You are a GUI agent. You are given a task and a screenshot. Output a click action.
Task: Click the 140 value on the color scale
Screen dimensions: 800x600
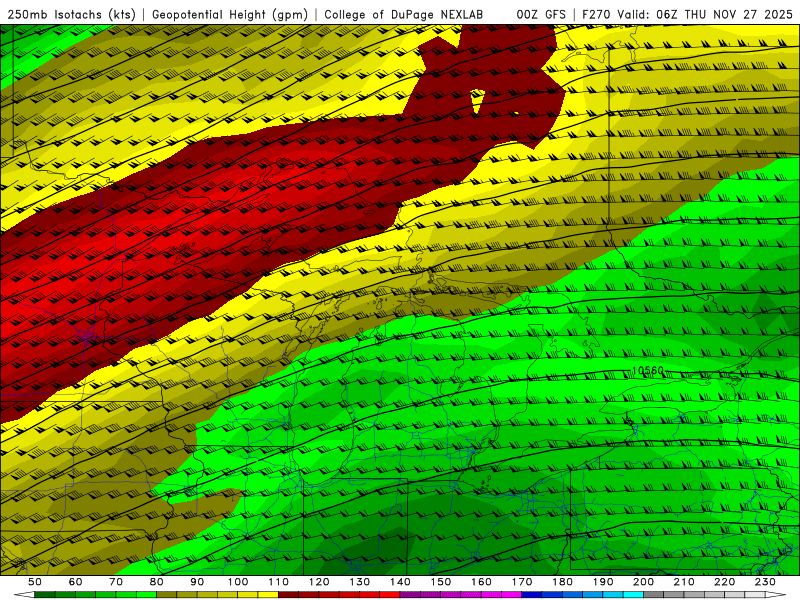[x=400, y=582]
